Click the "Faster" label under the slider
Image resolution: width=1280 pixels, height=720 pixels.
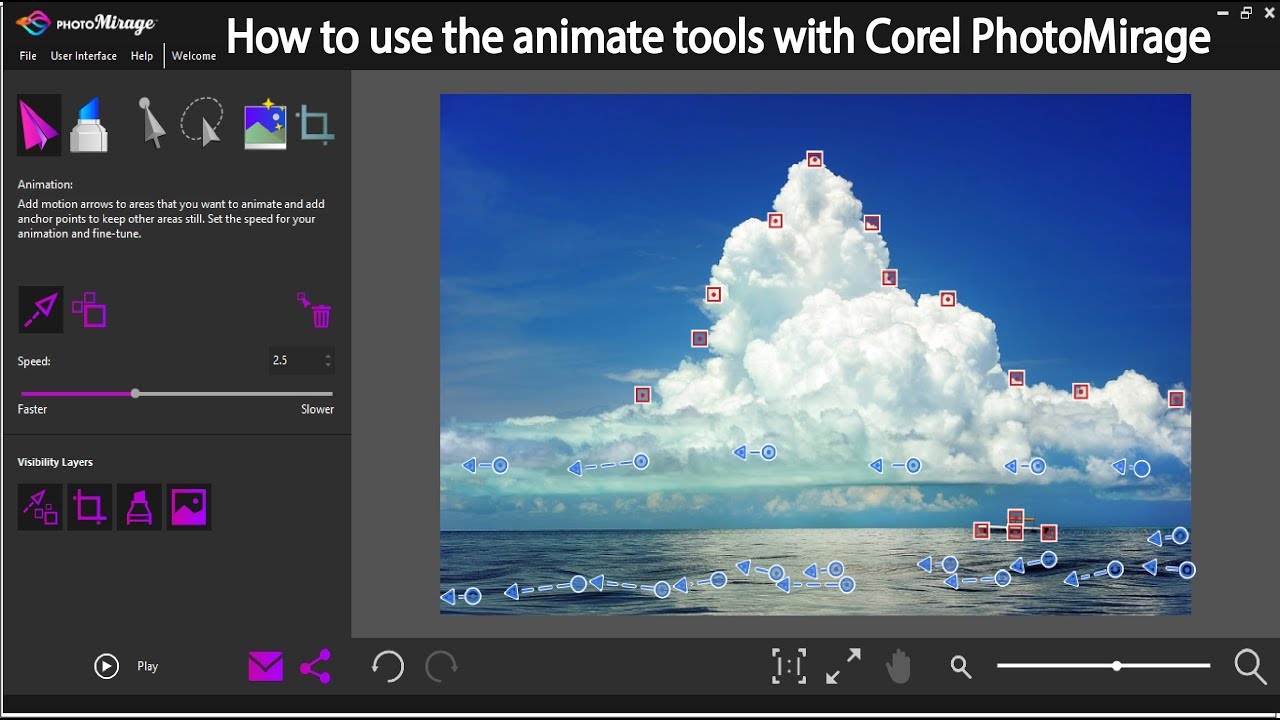click(32, 409)
